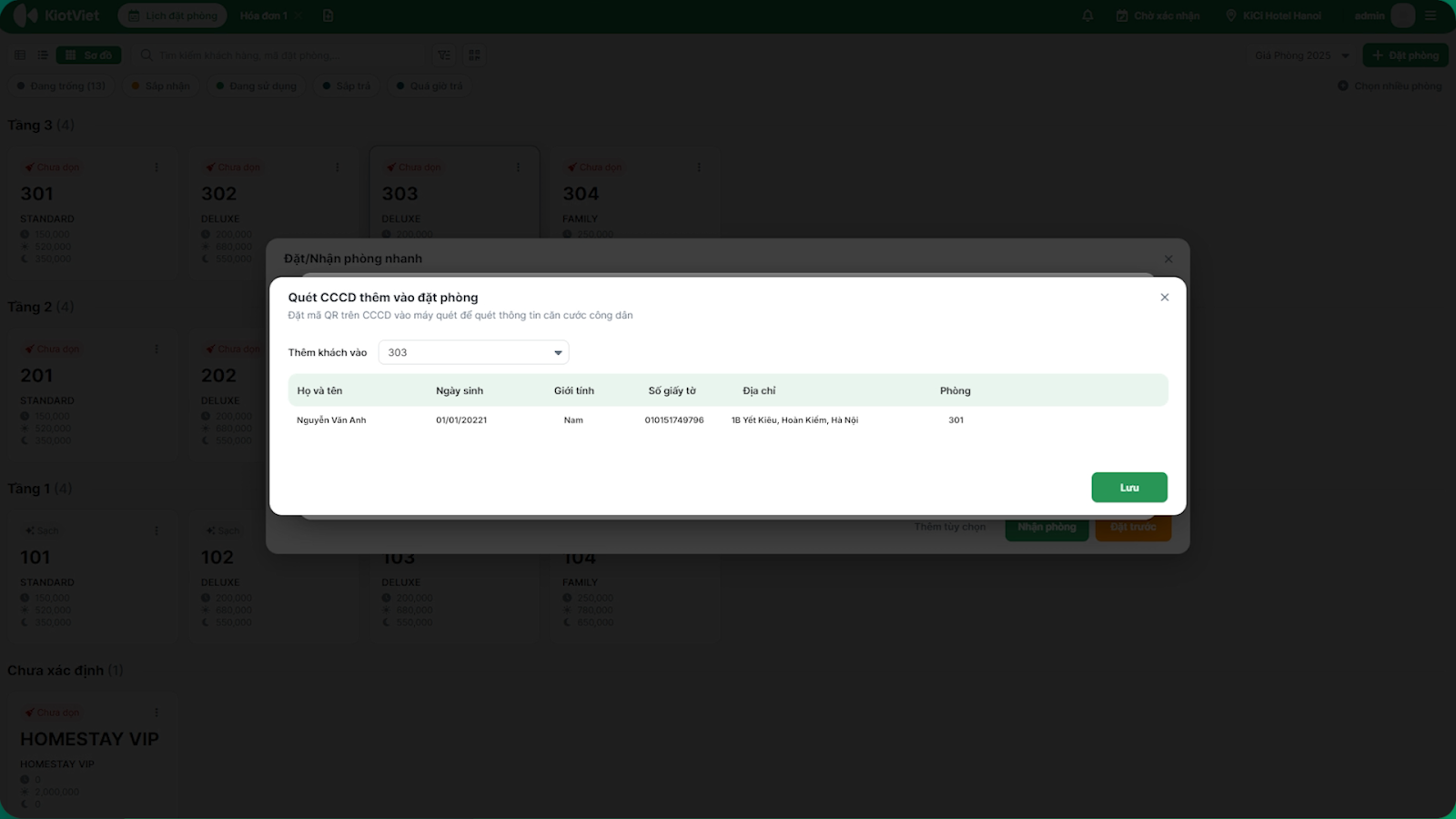
Task: Open the Chờ xác nhận pending list
Action: click(x=1158, y=15)
